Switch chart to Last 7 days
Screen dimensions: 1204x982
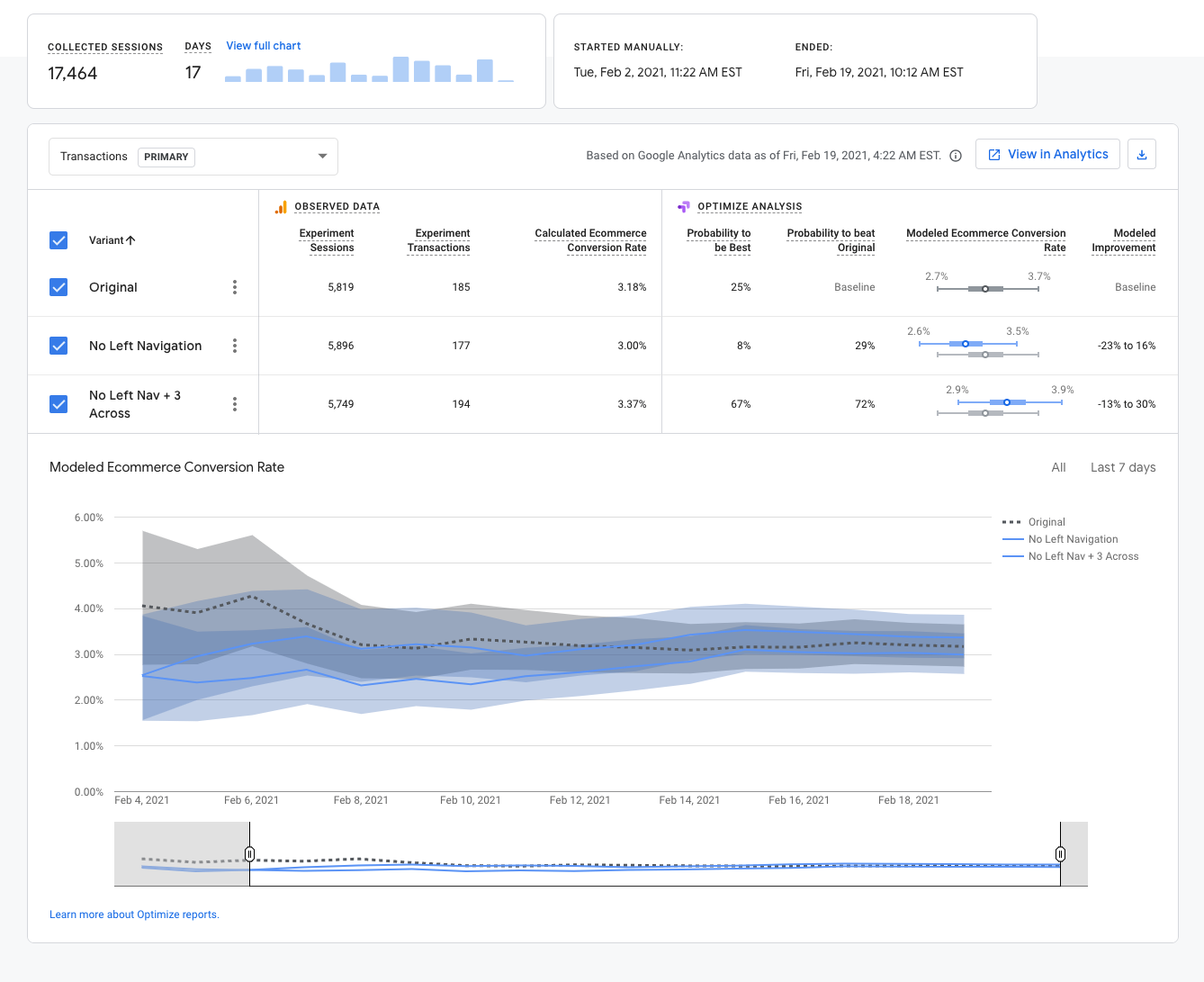point(1122,467)
